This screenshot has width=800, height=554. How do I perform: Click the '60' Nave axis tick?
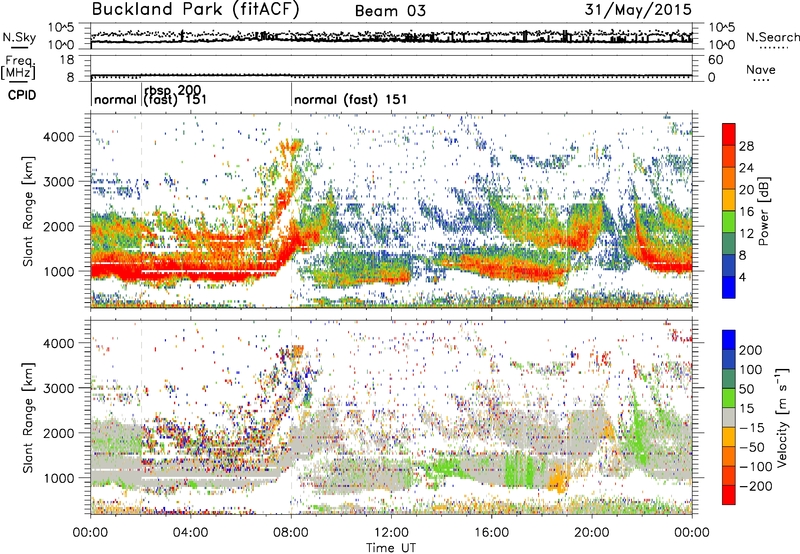(x=715, y=60)
